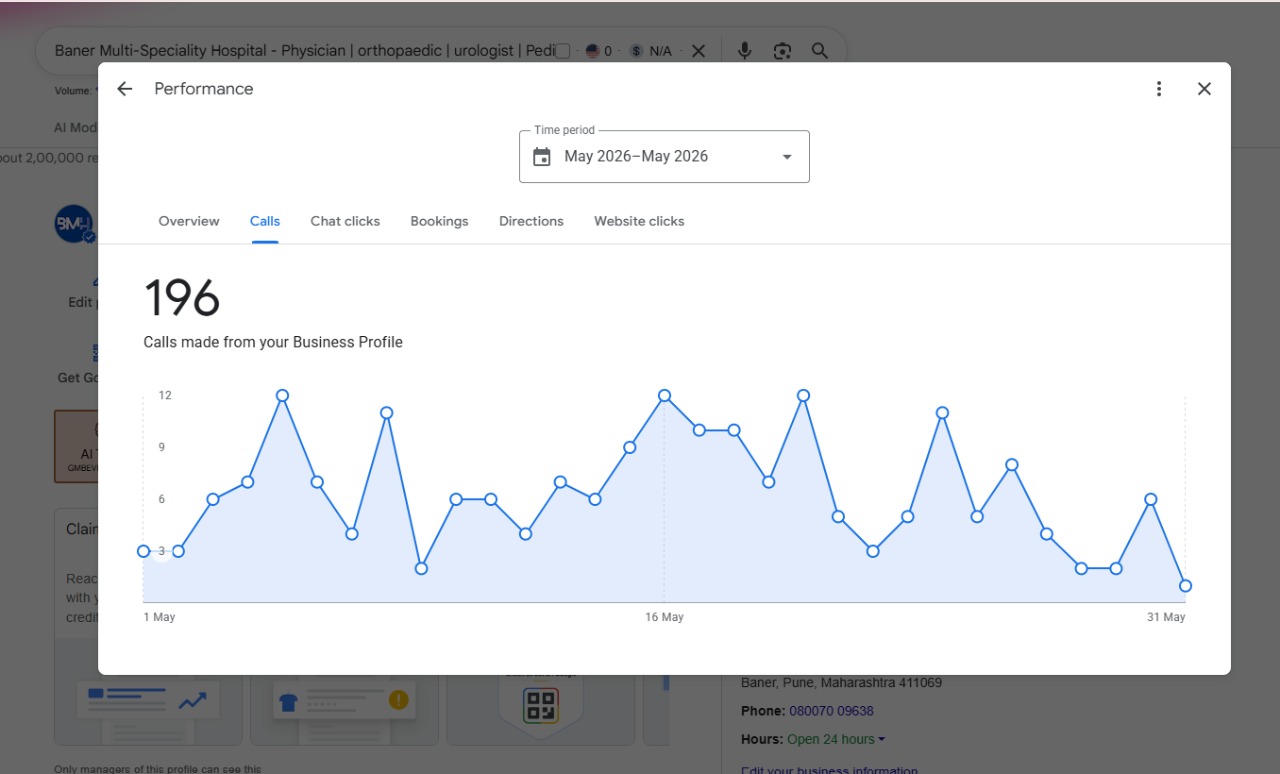The height and width of the screenshot is (774, 1280).
Task: Go back using the Performance back arrow
Action: coord(124,89)
